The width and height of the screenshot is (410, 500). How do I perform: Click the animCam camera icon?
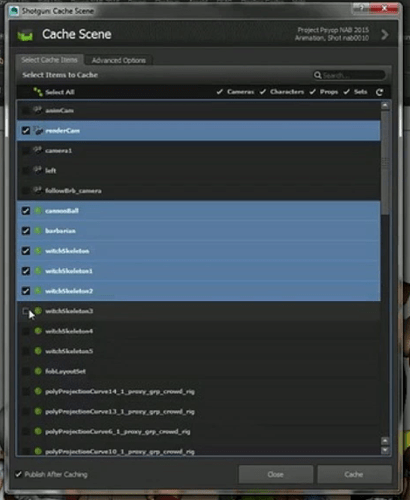(38, 110)
